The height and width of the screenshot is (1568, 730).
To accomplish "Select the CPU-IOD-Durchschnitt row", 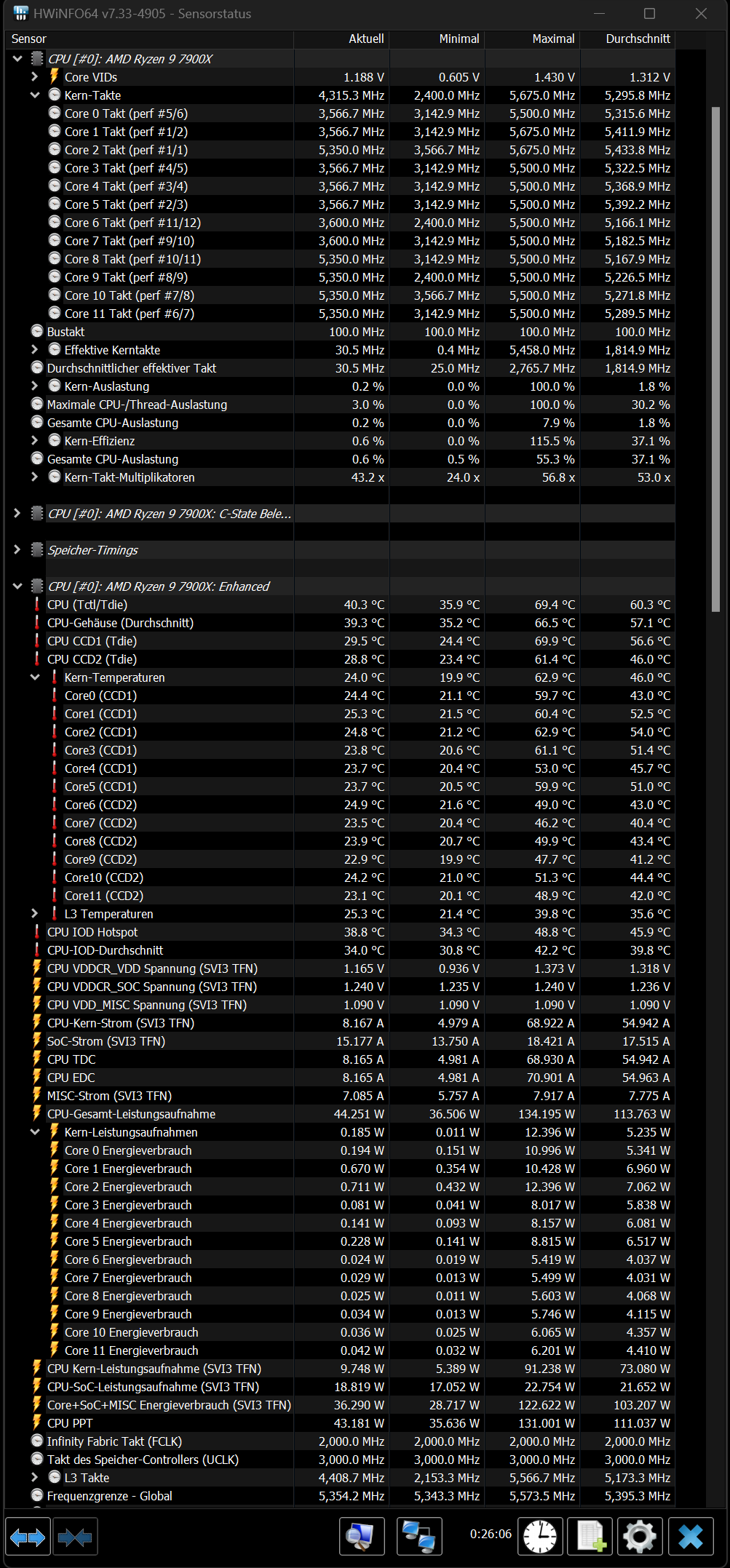I will [x=340, y=950].
